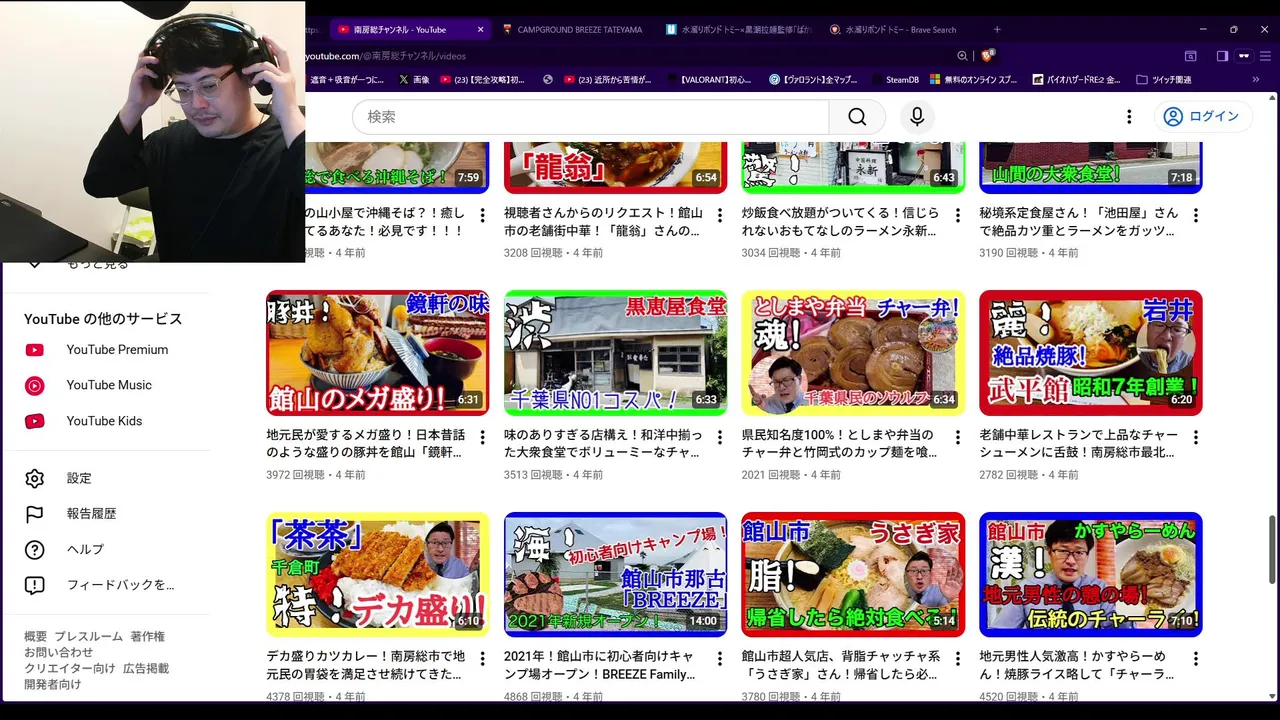Viewport: 1280px width, 720px height.
Task: Click the YouTube Kids logo icon
Action: 35,421
